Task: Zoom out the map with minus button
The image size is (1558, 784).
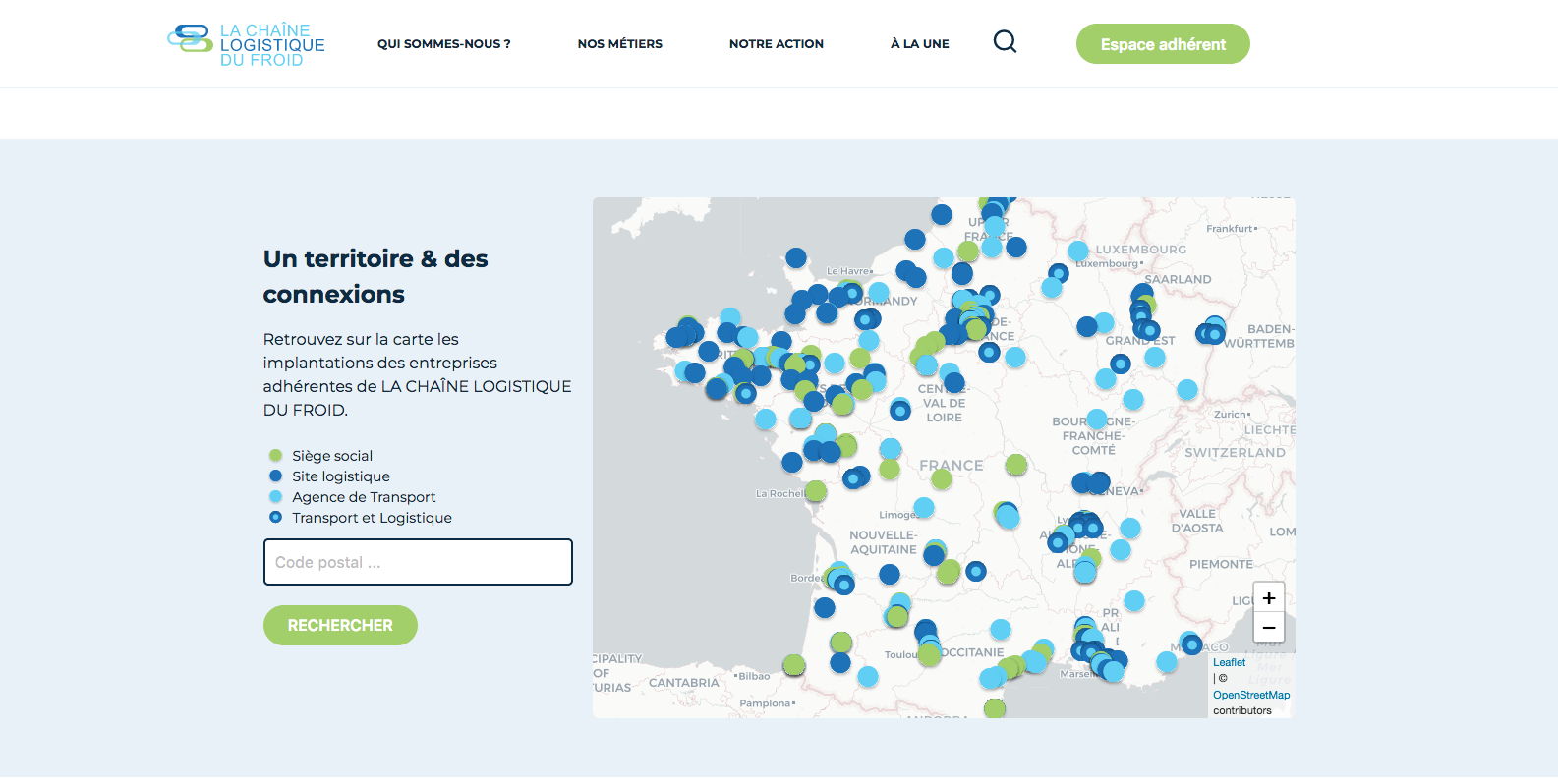Action: pos(1269,627)
